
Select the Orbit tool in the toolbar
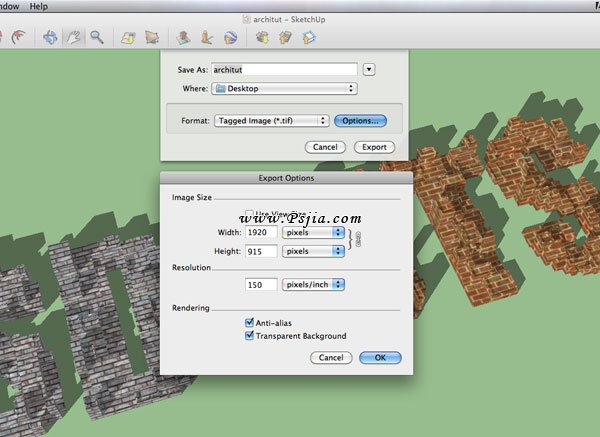coord(50,38)
